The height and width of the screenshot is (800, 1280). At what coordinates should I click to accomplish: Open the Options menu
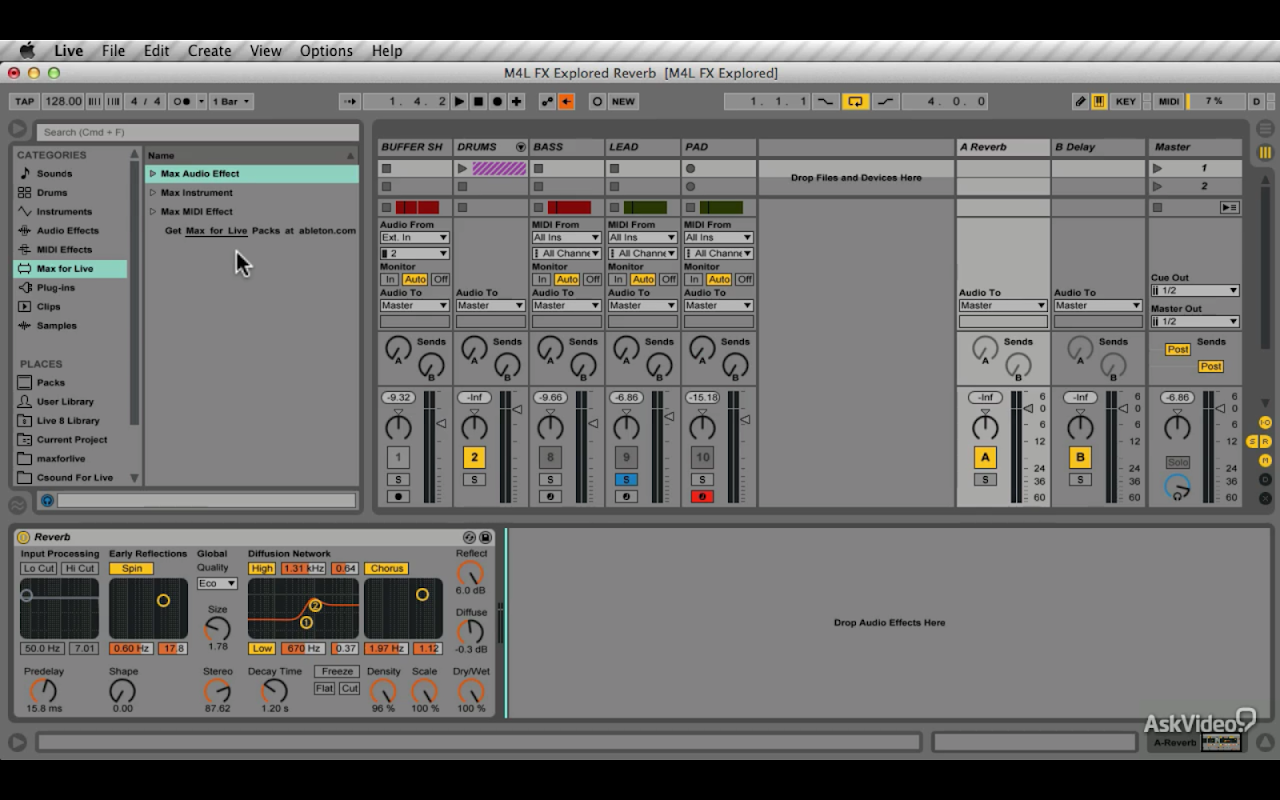coord(326,51)
